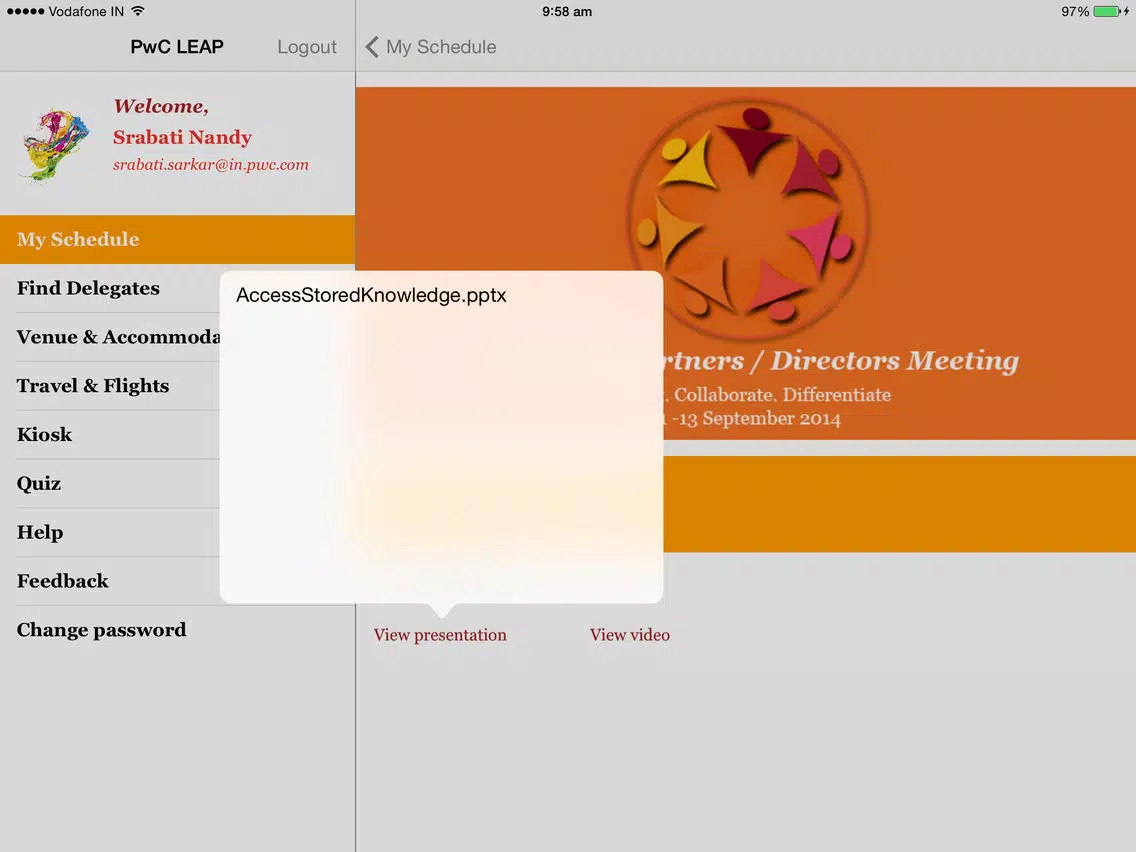The image size is (1136, 852).
Task: Open the Help menu item
Action: tap(110, 532)
